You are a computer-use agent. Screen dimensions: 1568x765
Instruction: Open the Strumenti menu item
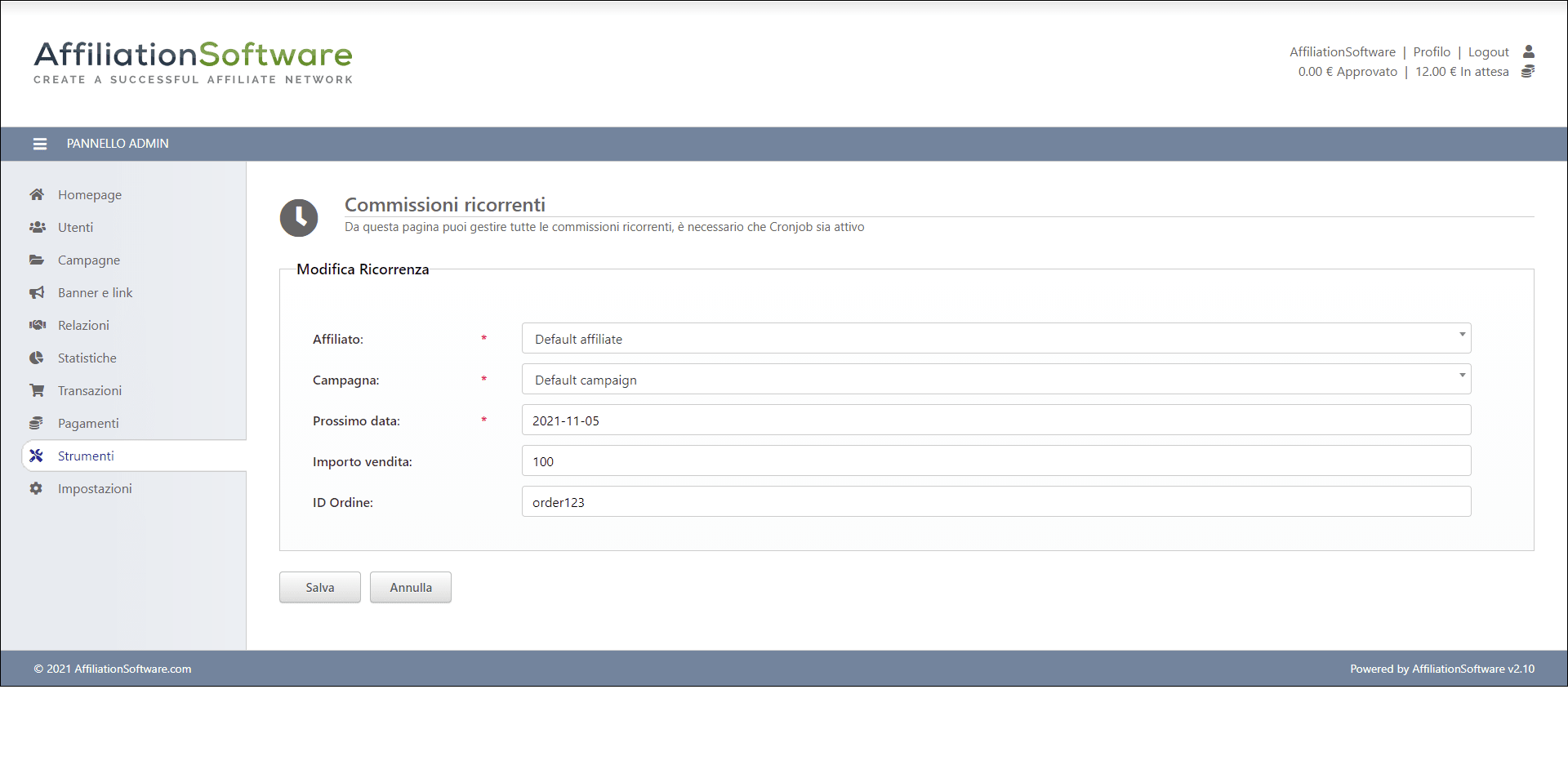86,456
